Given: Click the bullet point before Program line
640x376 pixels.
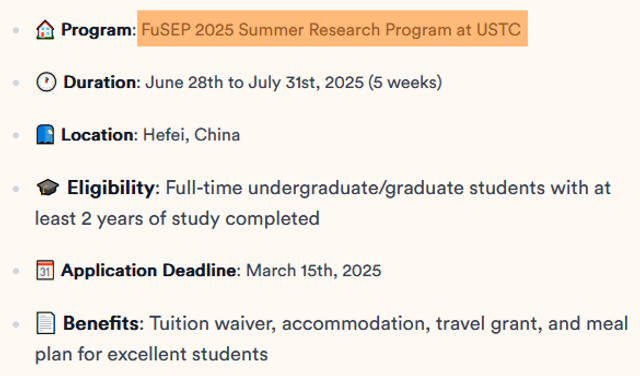Looking at the screenshot, I should 16,30.
